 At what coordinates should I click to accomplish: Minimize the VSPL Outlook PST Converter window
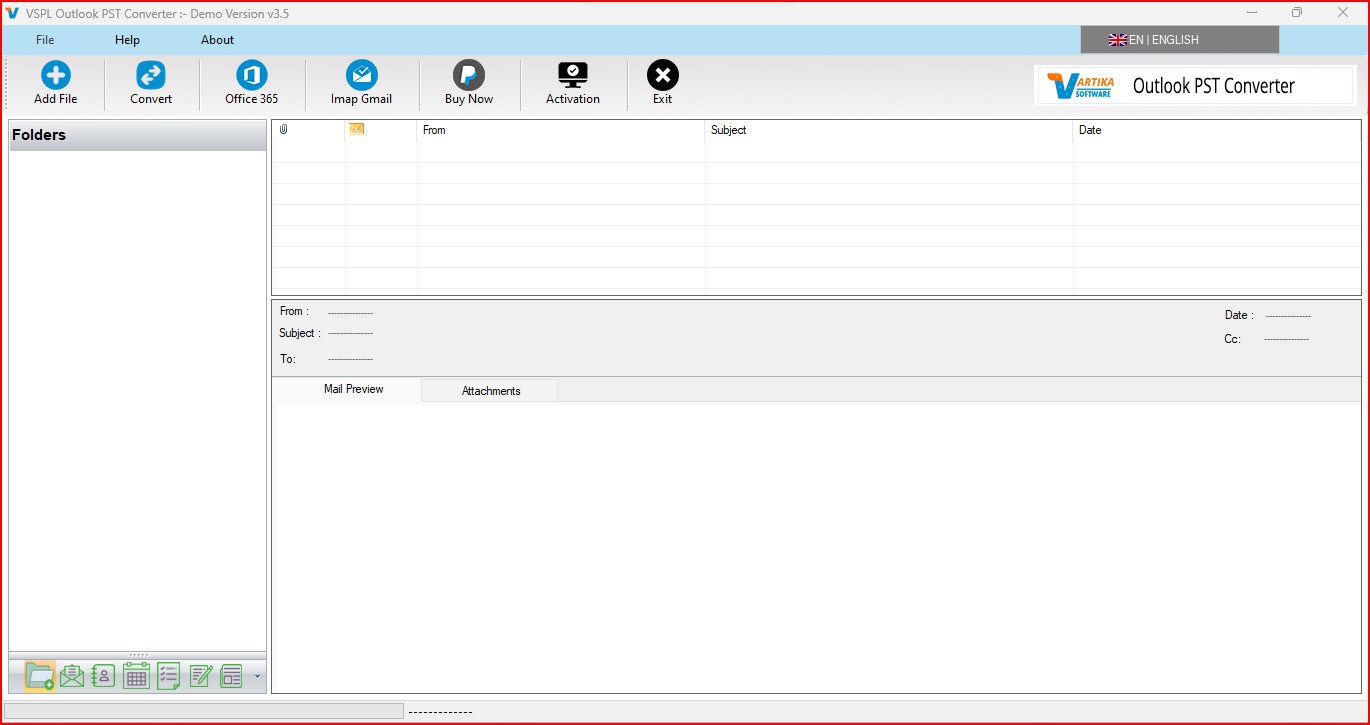pos(1252,13)
